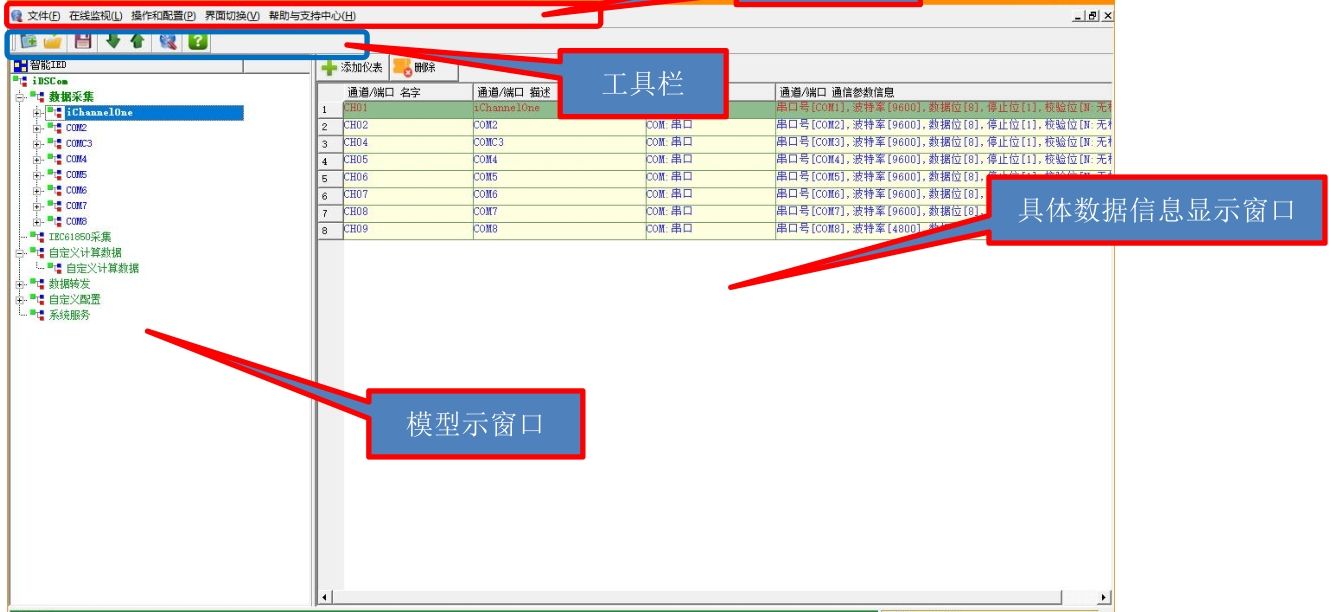This screenshot has height=612, width=1329.
Task: Click the CH04 table cell
Action: [x=407, y=142]
